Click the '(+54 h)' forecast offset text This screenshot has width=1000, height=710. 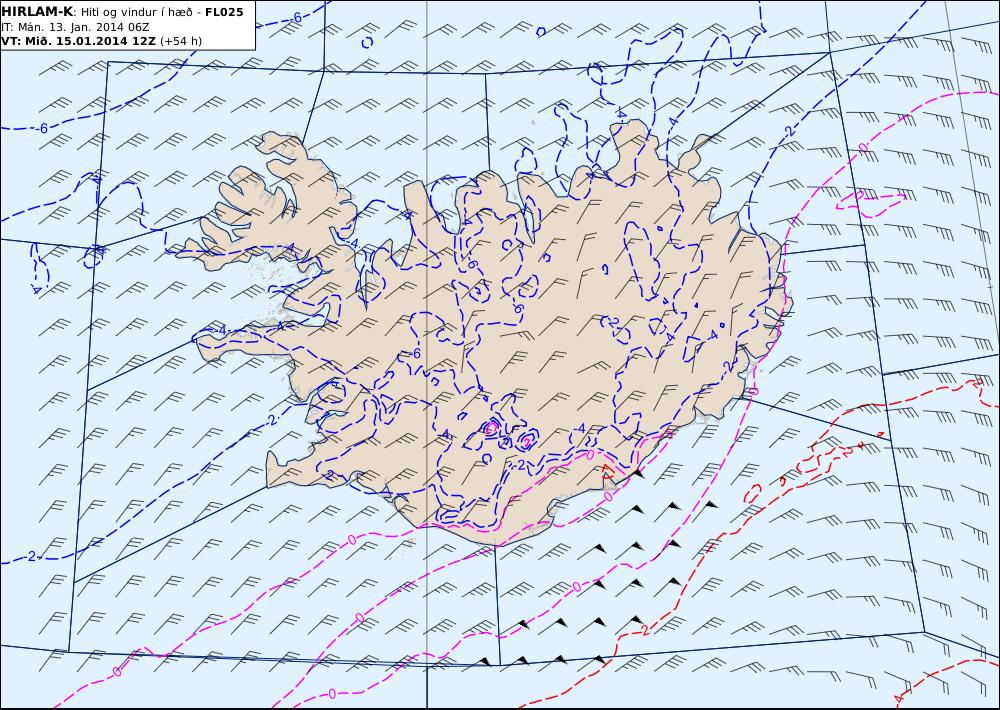click(x=180, y=41)
